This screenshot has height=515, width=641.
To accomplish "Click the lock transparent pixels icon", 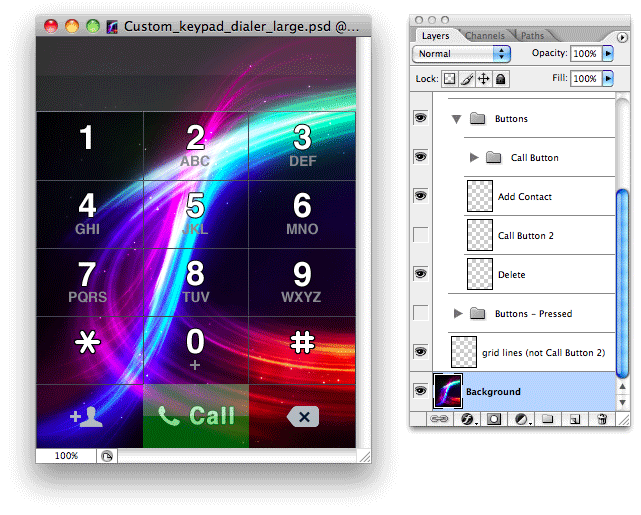I will (x=449, y=78).
